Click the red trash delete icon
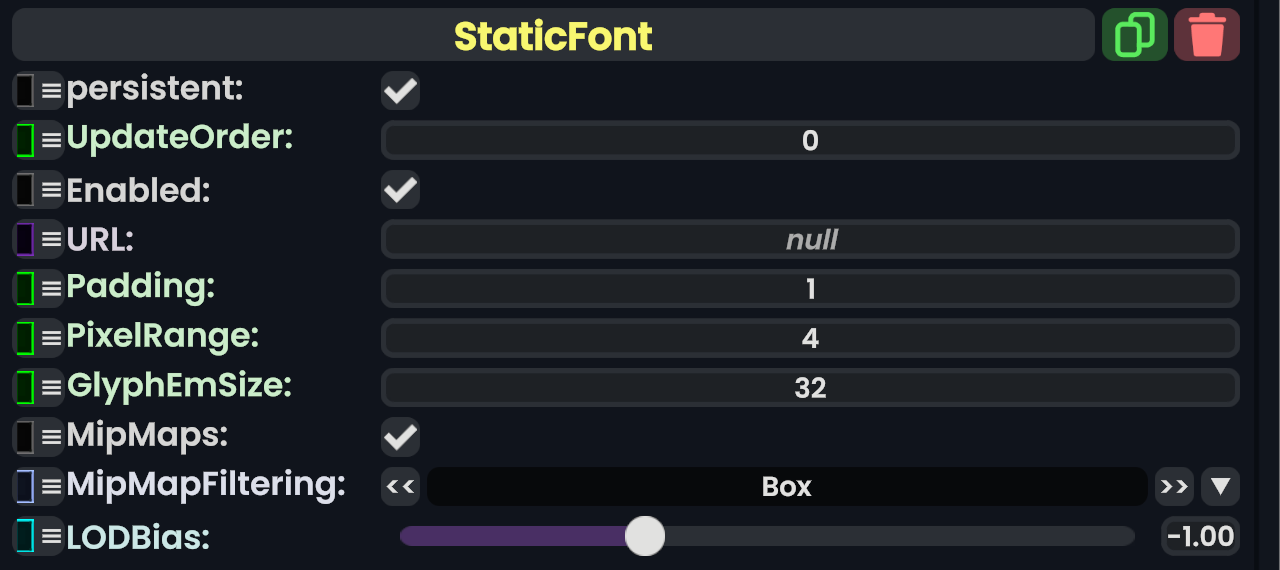The height and width of the screenshot is (570, 1280). [1207, 35]
